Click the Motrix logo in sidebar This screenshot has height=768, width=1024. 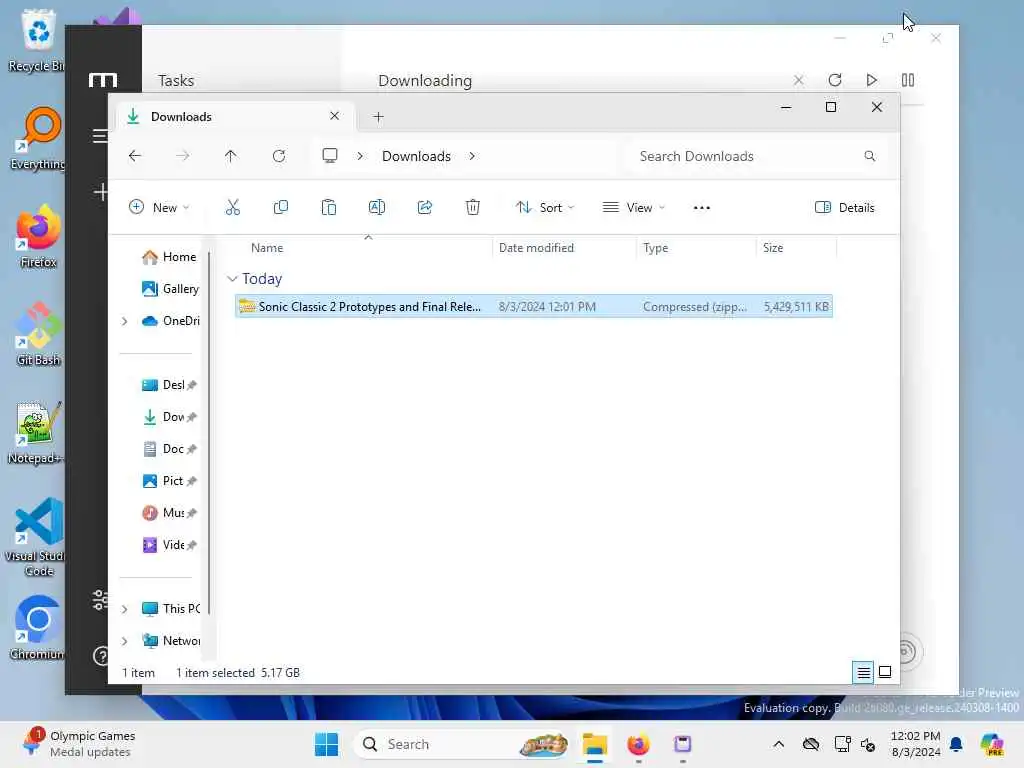103,80
